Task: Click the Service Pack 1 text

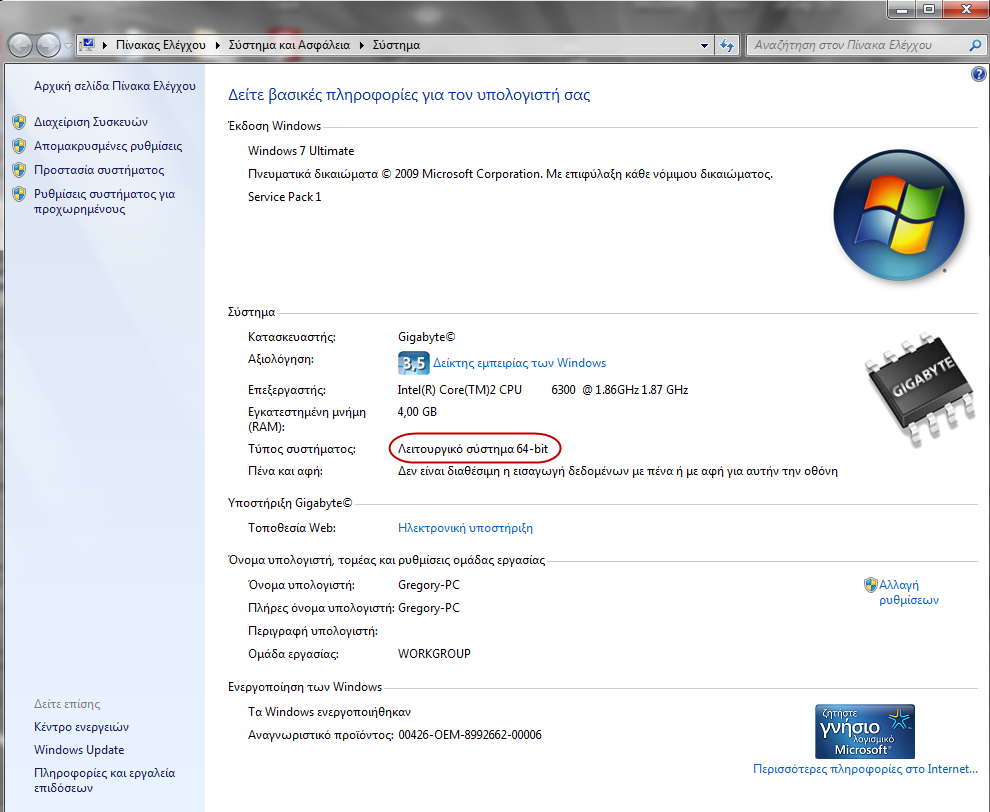Action: tap(284, 197)
